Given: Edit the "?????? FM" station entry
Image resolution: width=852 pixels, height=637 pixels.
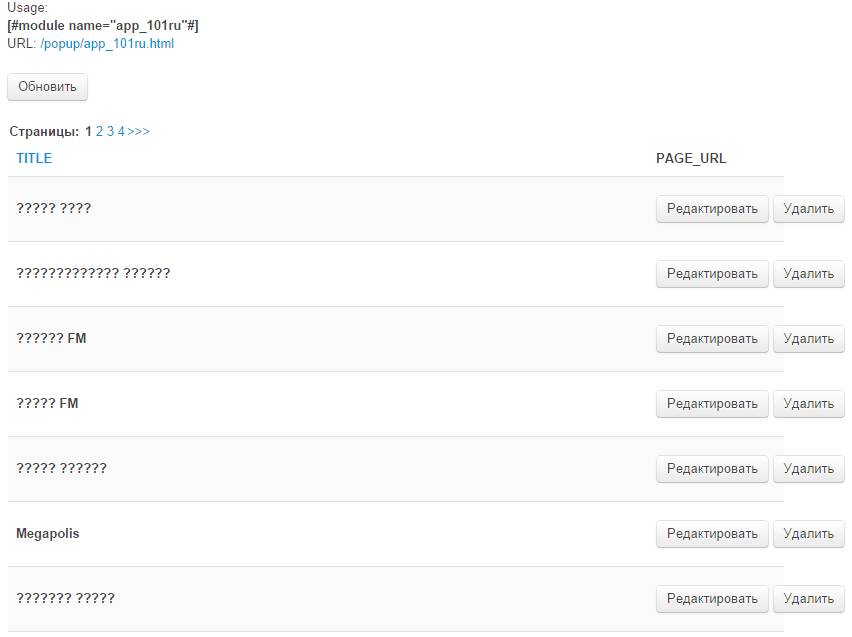Looking at the screenshot, I should click(x=712, y=339).
